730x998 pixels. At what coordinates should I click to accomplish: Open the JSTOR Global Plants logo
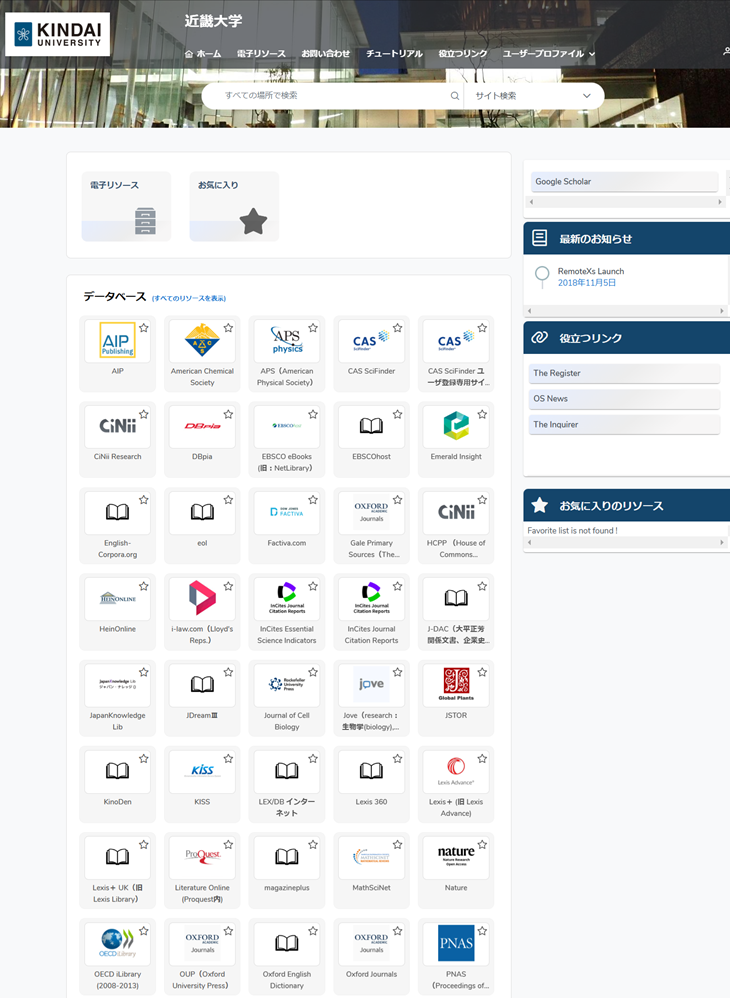click(456, 684)
